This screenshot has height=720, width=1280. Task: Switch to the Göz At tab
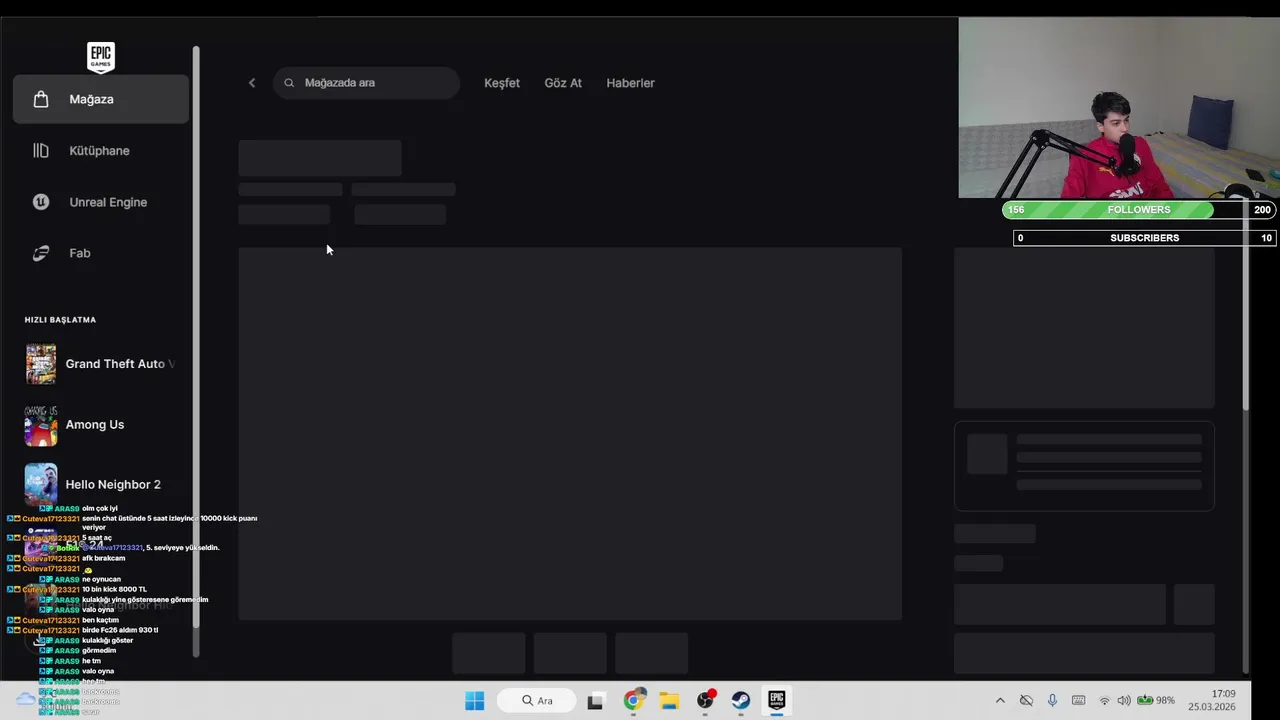tap(563, 83)
